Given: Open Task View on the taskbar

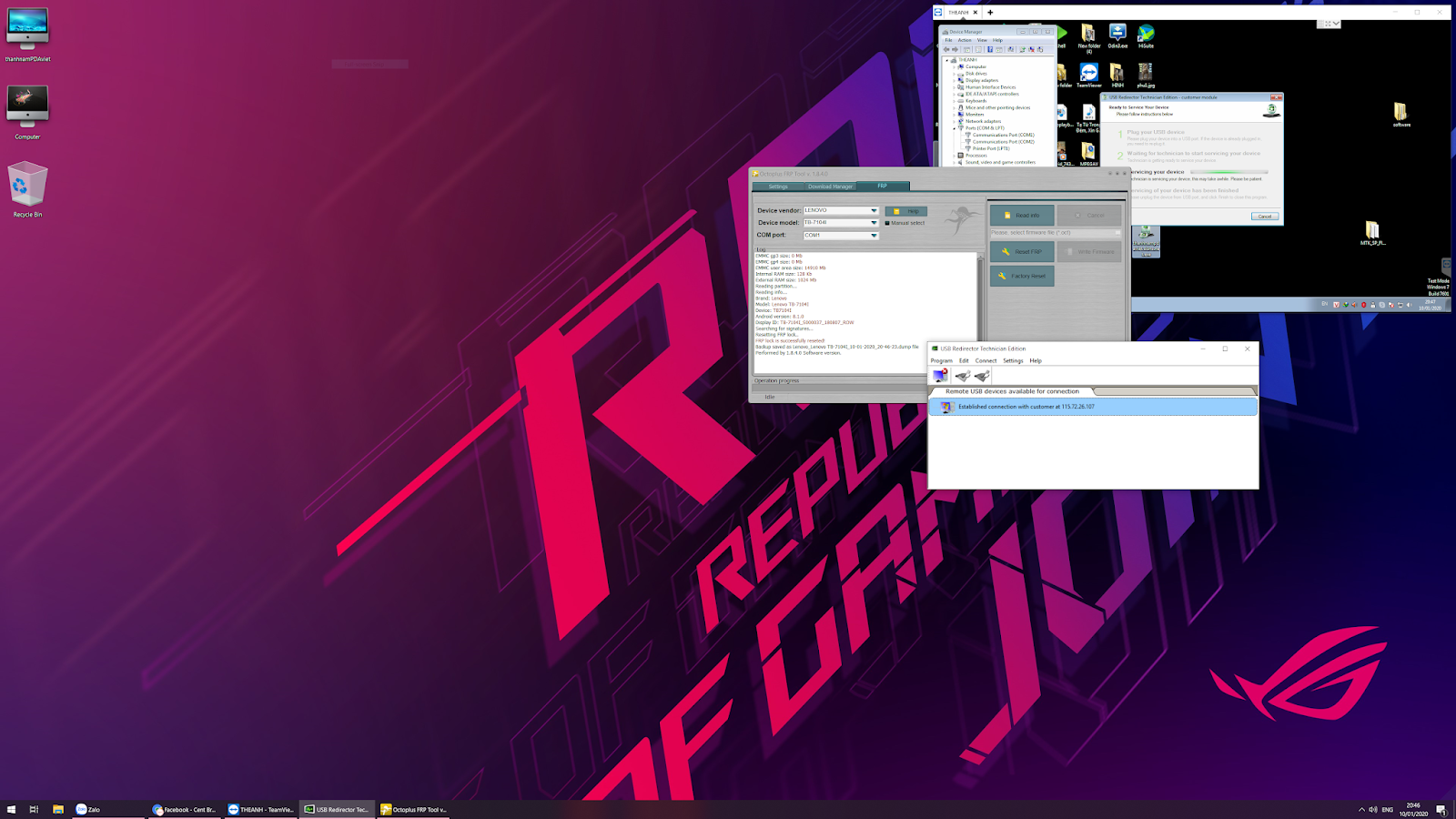Looking at the screenshot, I should (34, 809).
